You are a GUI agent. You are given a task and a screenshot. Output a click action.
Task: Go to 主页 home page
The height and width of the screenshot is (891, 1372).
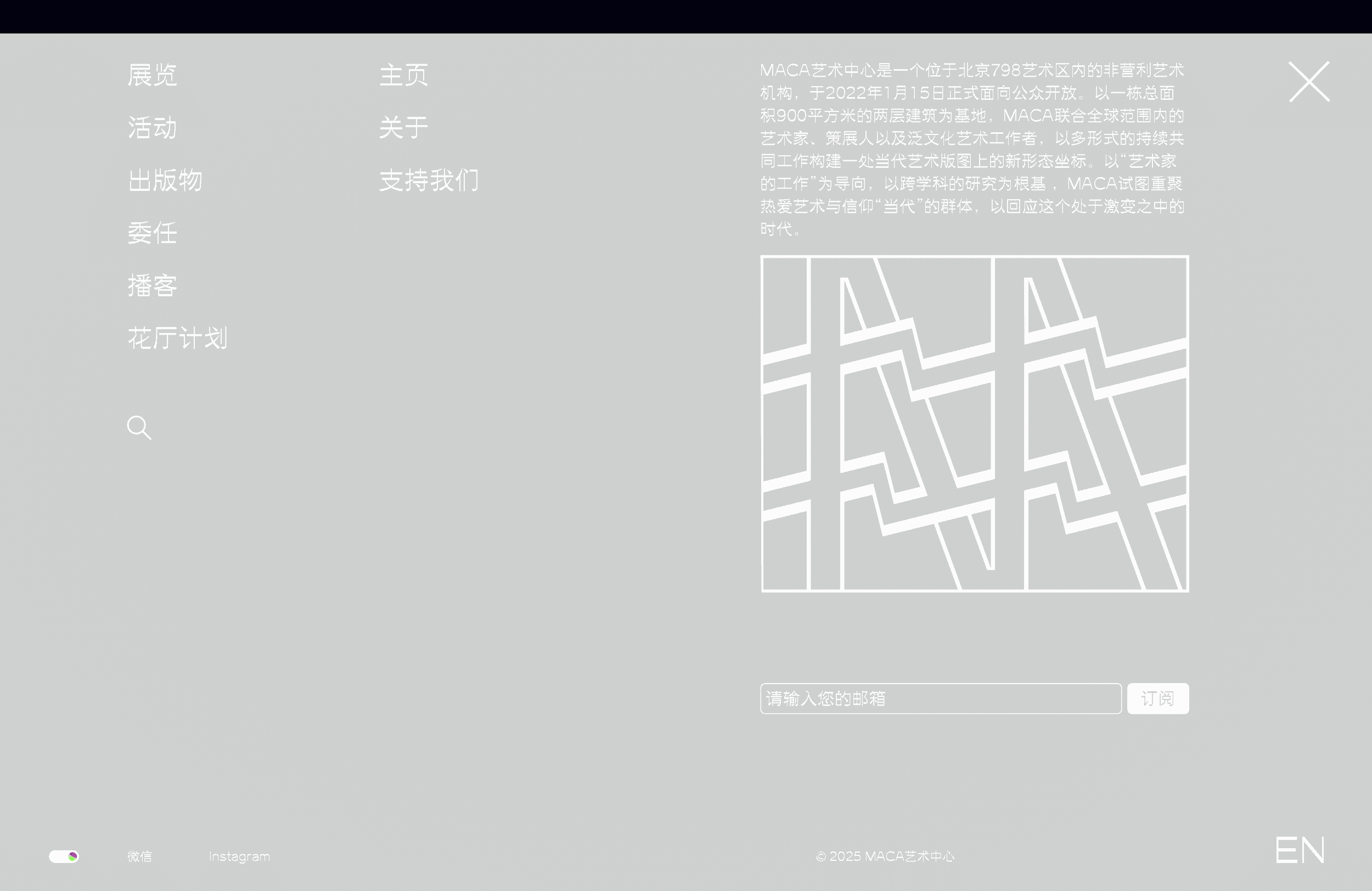[x=403, y=76]
